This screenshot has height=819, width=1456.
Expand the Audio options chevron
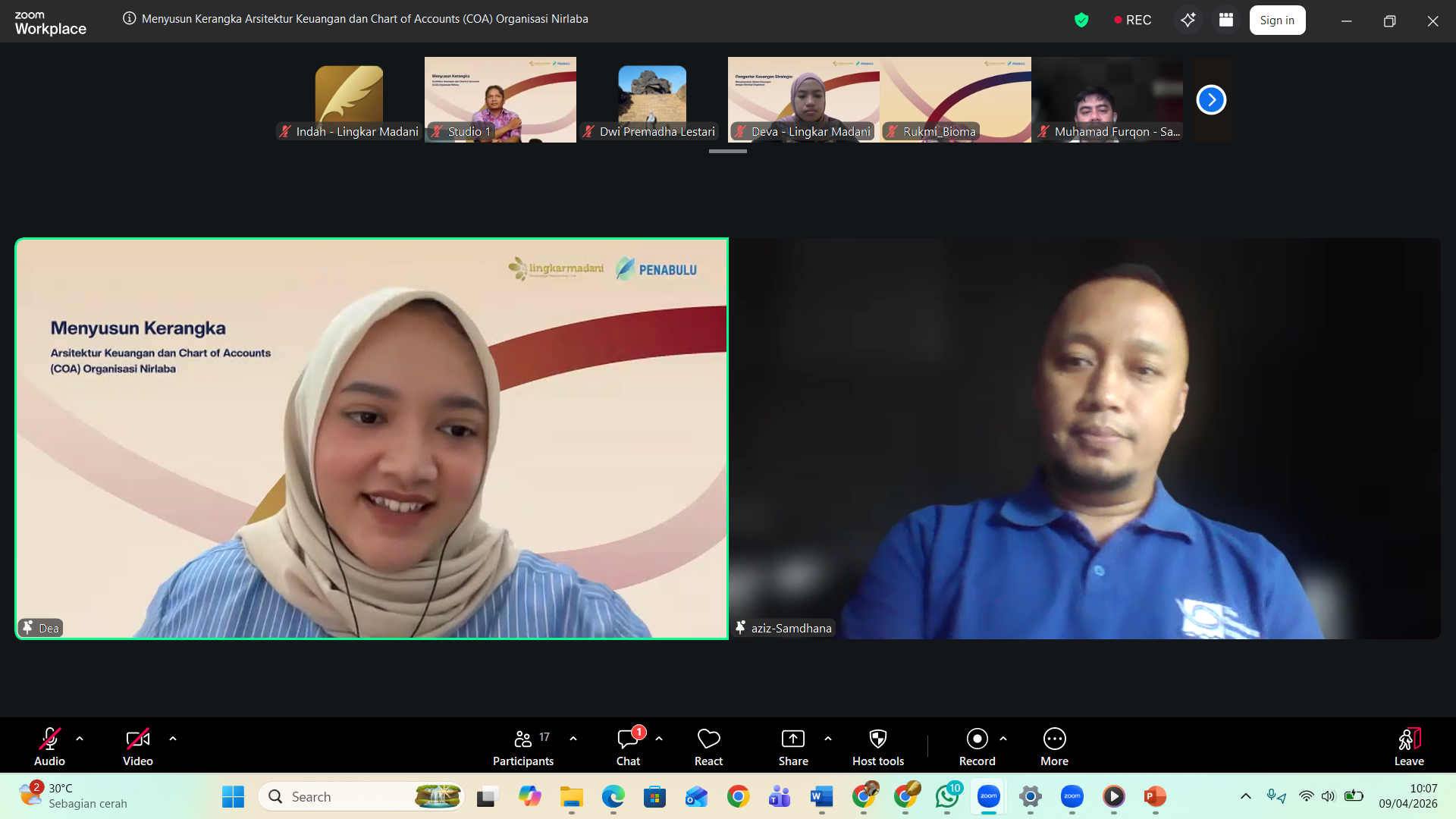tap(80, 738)
